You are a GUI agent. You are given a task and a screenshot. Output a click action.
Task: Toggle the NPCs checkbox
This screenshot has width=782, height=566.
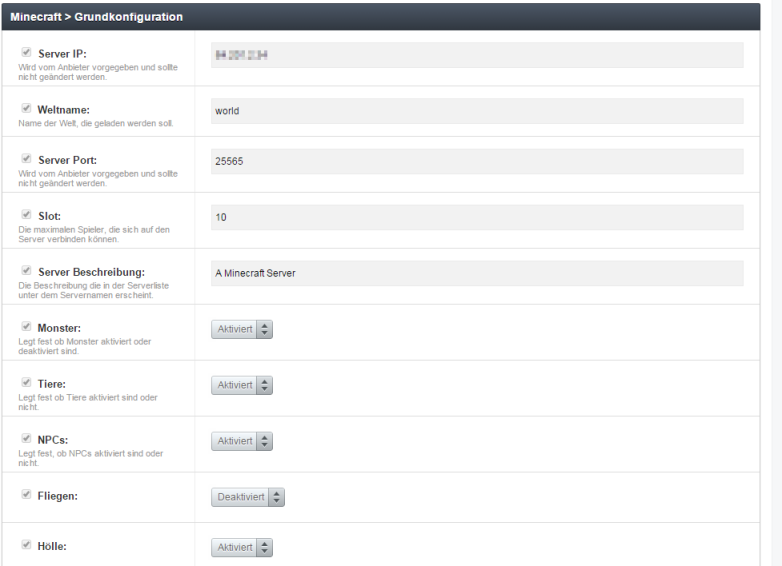[26, 438]
